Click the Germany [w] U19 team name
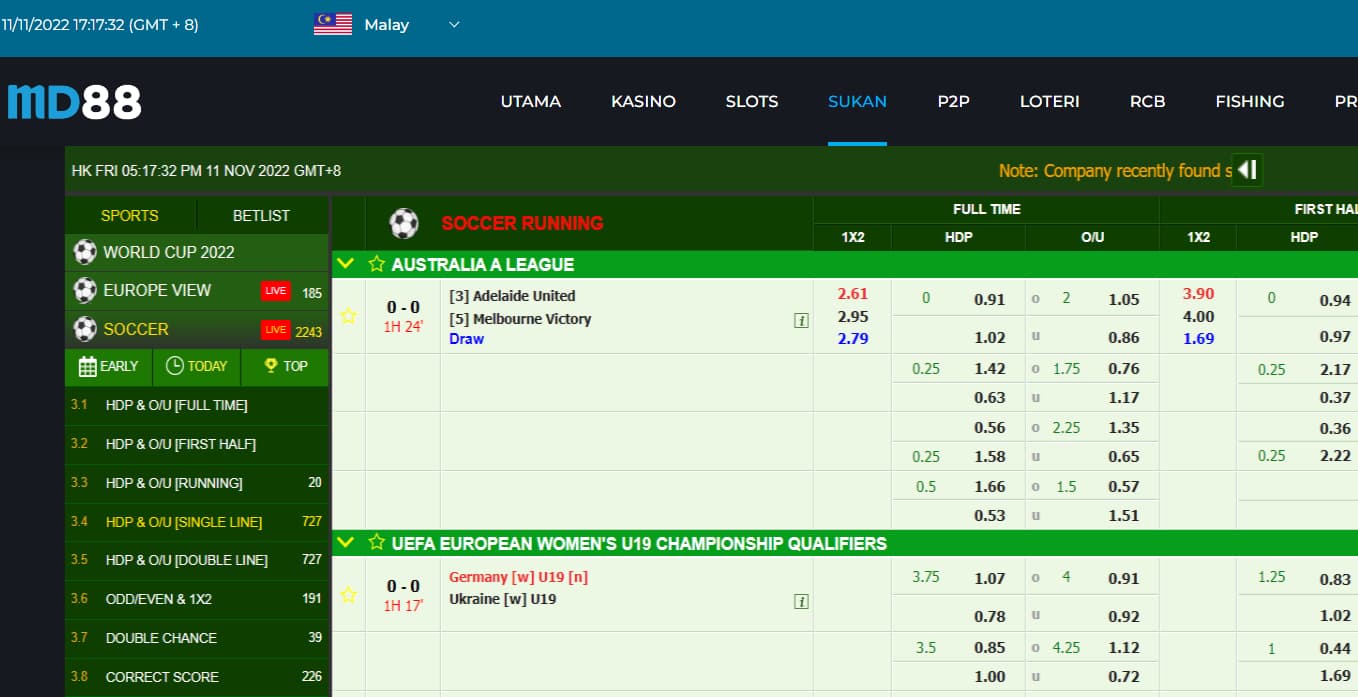 (x=519, y=577)
